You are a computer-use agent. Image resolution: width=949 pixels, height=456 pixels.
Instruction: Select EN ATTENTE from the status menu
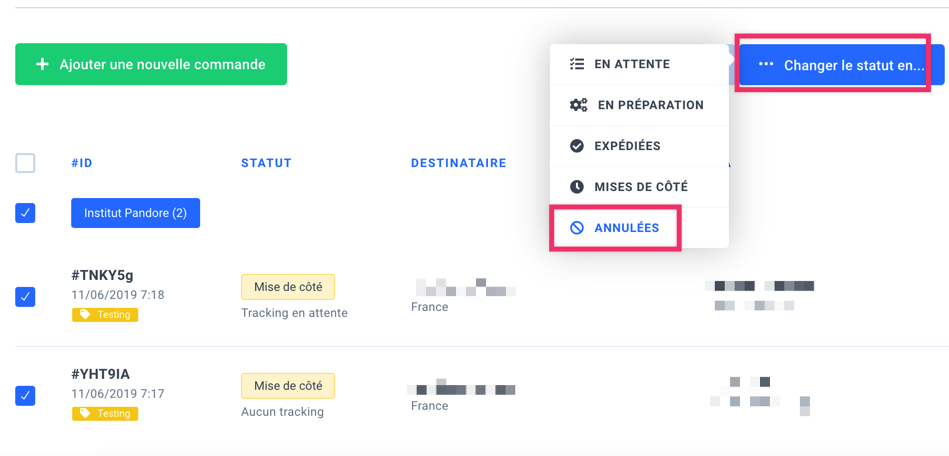click(632, 64)
